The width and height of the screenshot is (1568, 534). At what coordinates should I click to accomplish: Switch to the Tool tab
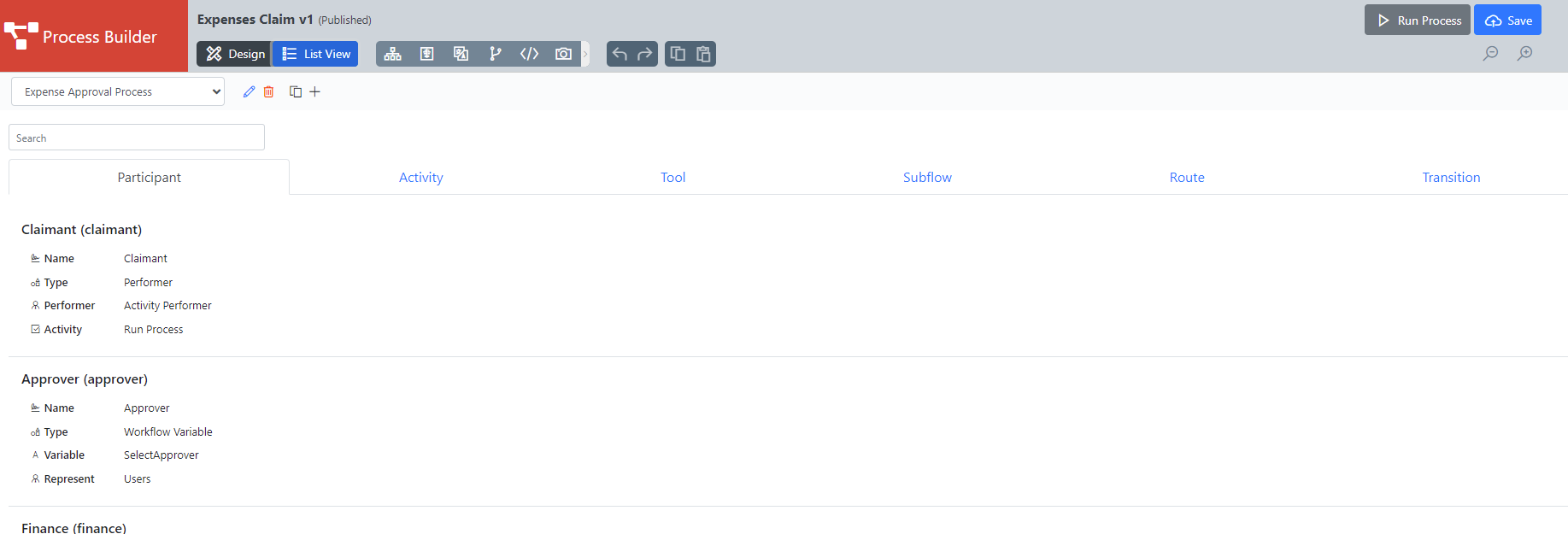(x=672, y=177)
